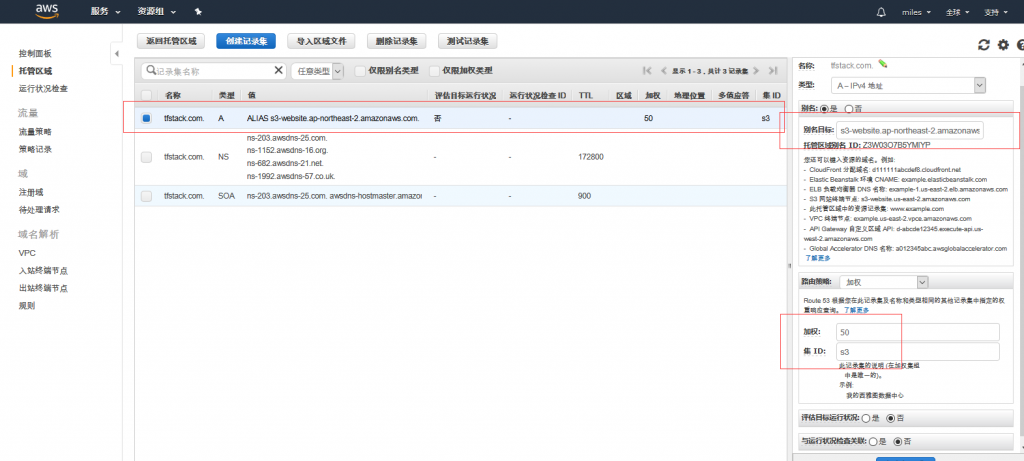Click the 加权 value field

[x=918, y=332]
